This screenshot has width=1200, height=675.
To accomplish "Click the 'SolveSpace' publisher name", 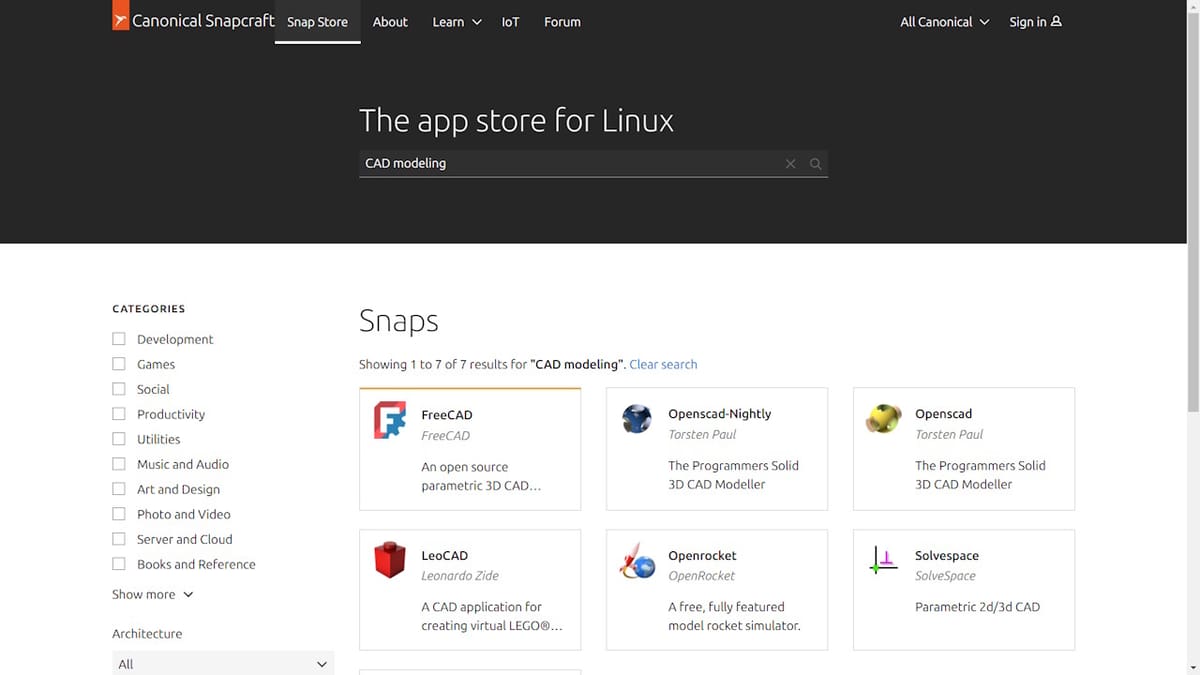I will 945,576.
